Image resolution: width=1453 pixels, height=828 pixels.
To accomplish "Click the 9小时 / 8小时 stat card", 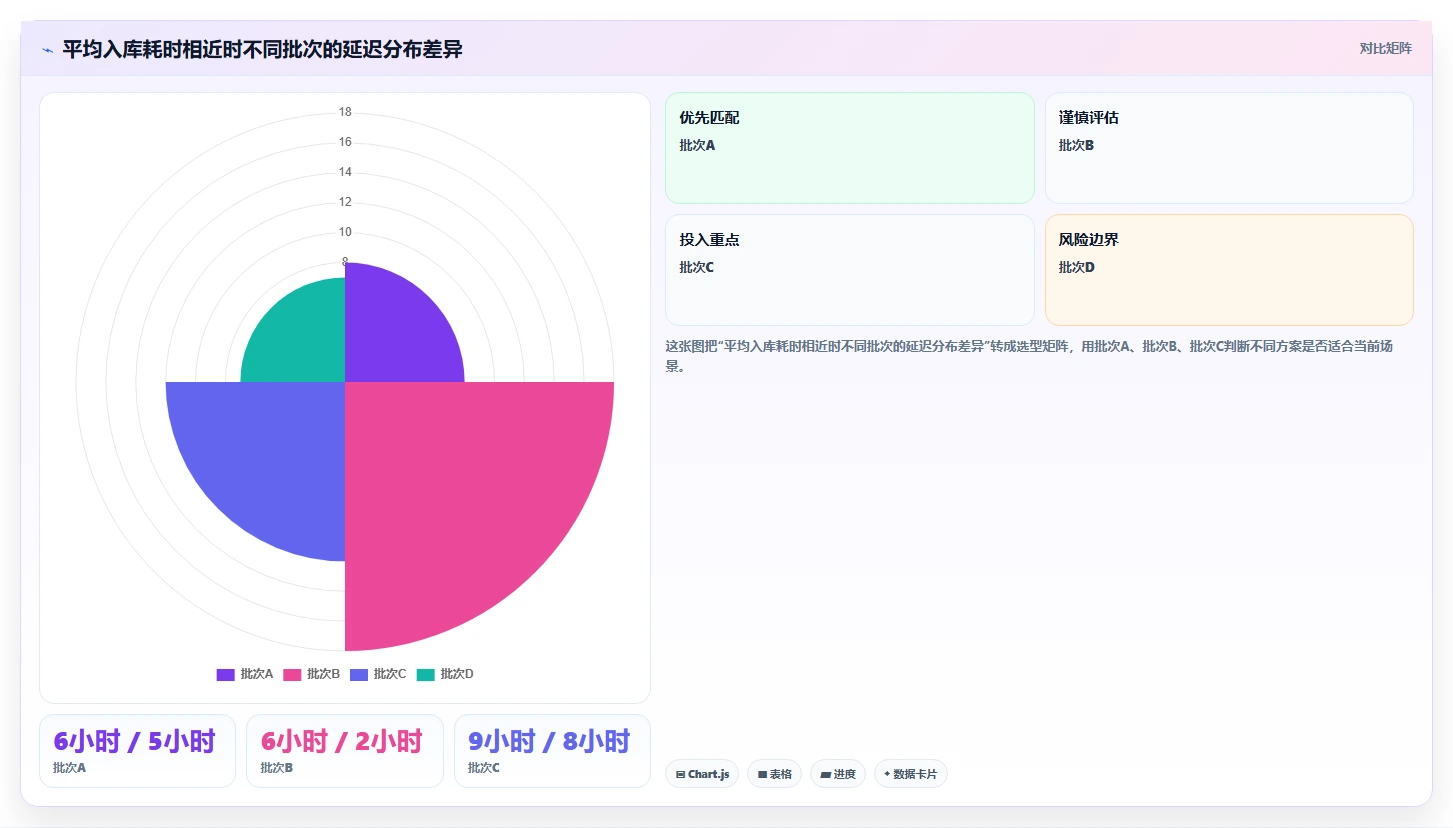I will [552, 751].
